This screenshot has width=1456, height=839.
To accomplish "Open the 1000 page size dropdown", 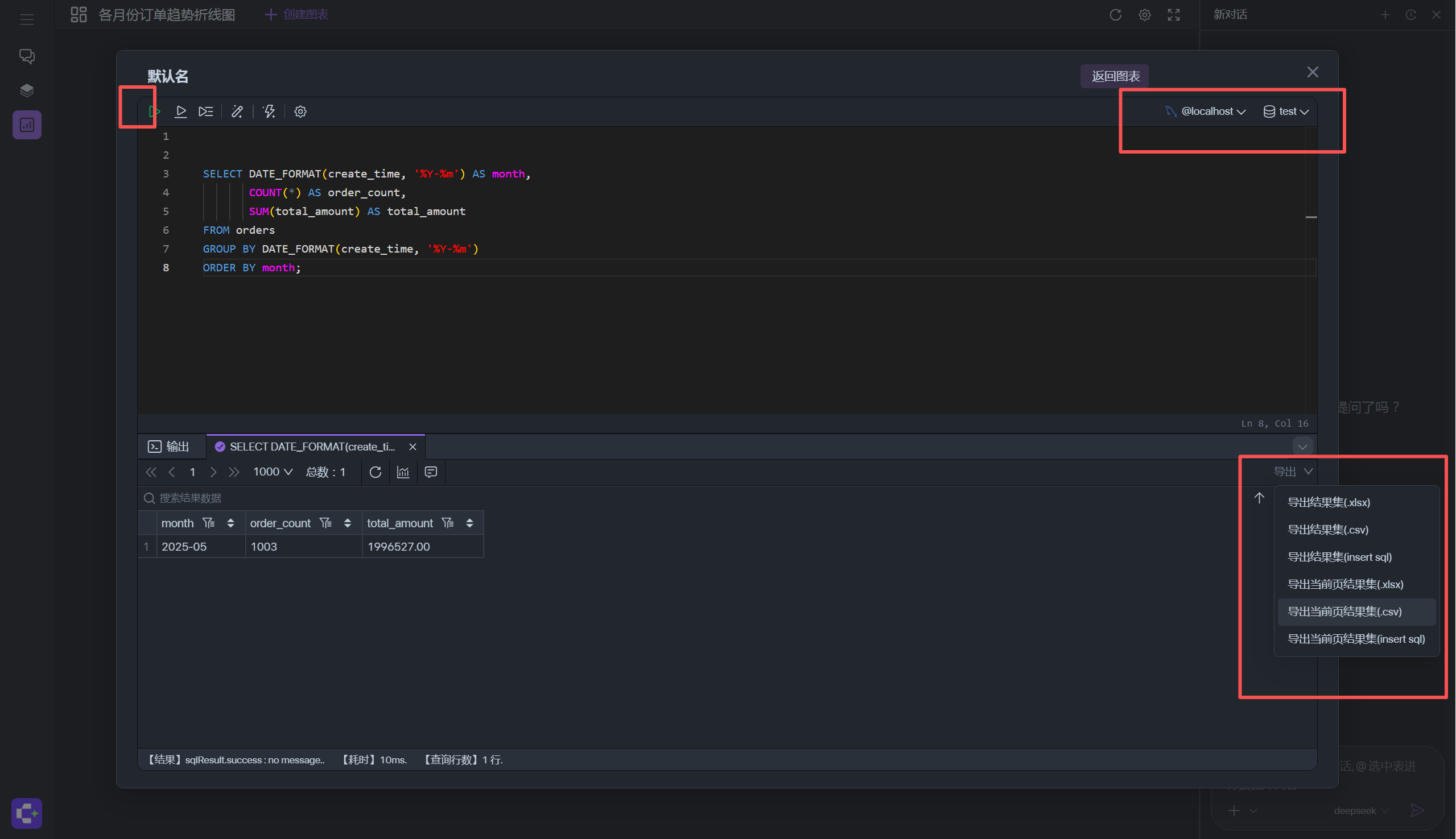I will (x=273, y=472).
